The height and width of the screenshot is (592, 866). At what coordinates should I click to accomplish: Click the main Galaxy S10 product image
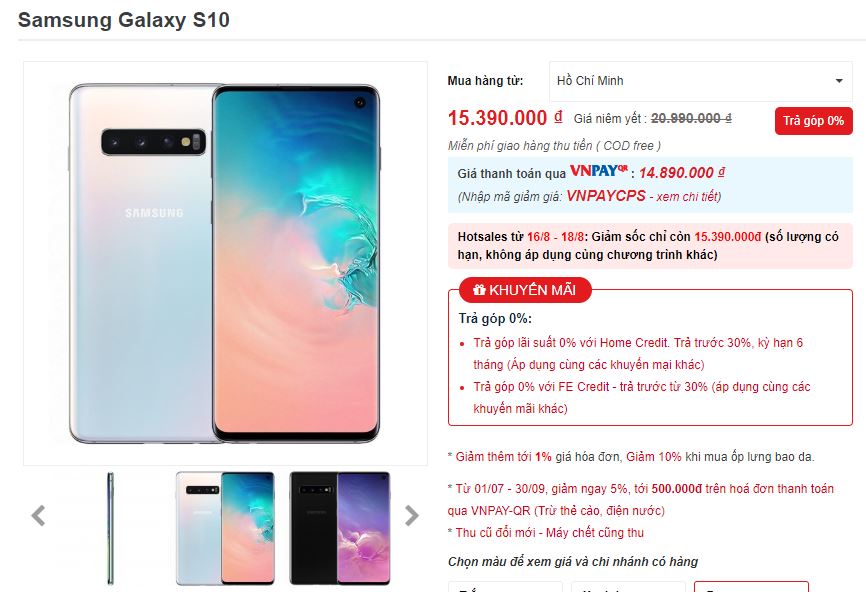(225, 263)
